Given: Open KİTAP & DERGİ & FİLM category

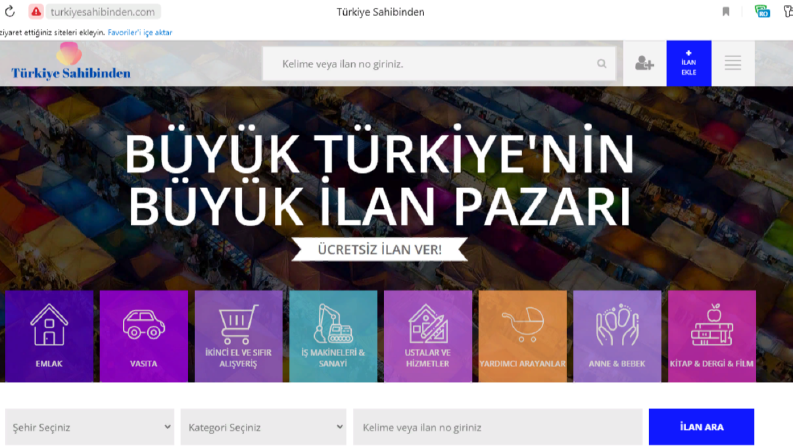Looking at the screenshot, I should pyautogui.click(x=712, y=336).
